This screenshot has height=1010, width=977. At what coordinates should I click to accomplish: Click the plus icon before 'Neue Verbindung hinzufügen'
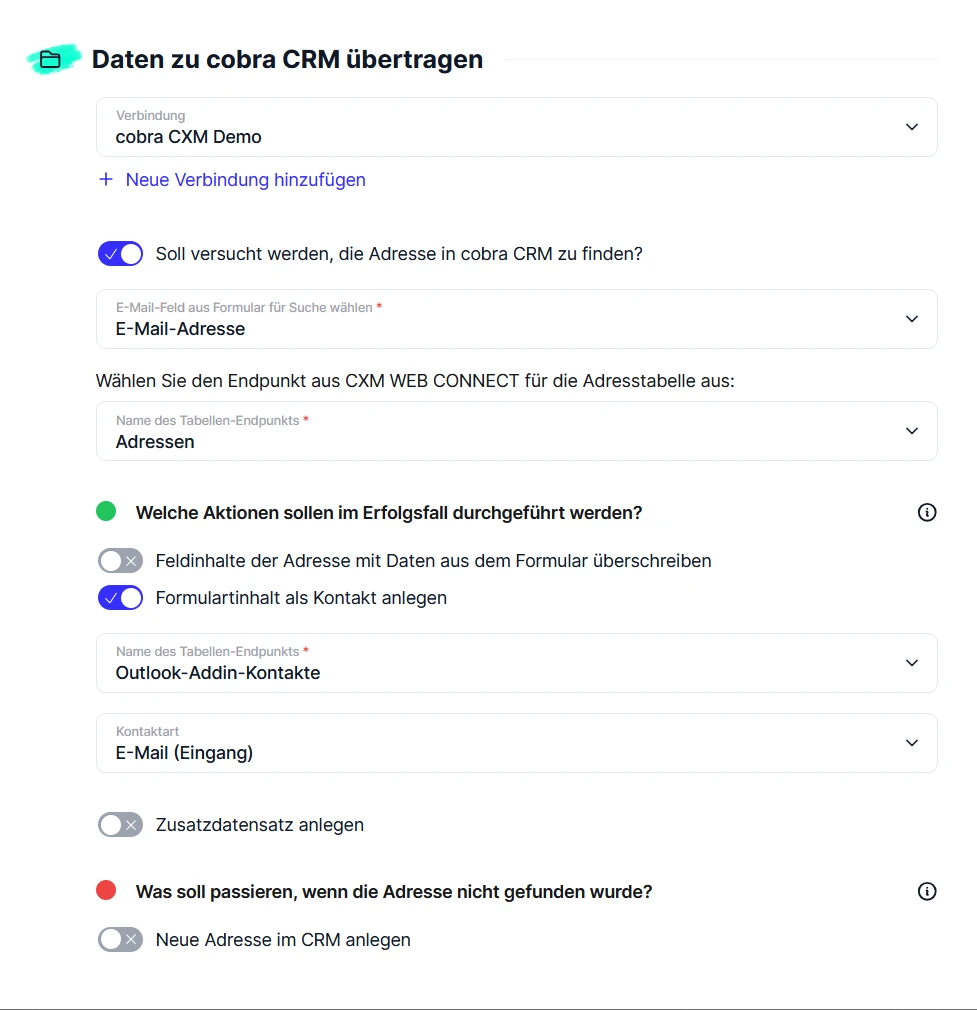[105, 179]
